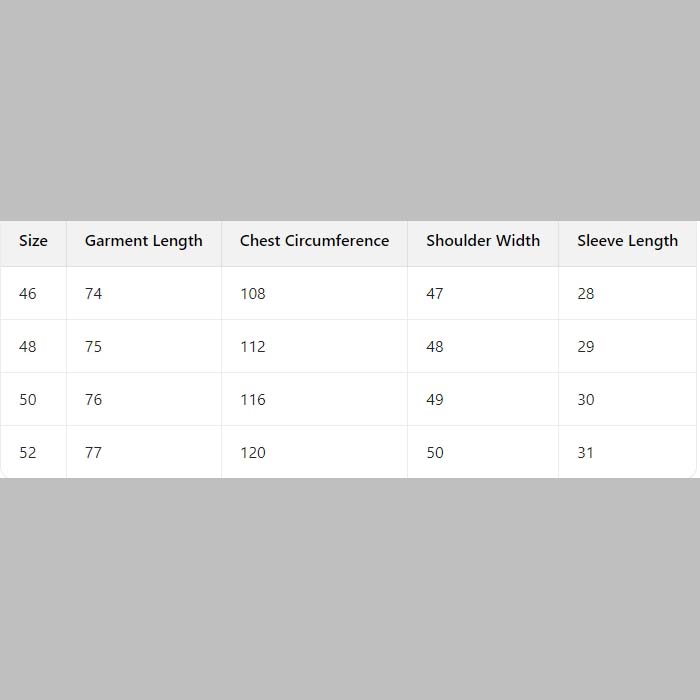Select chest circumference value 108
700x700 pixels.
coord(253,294)
